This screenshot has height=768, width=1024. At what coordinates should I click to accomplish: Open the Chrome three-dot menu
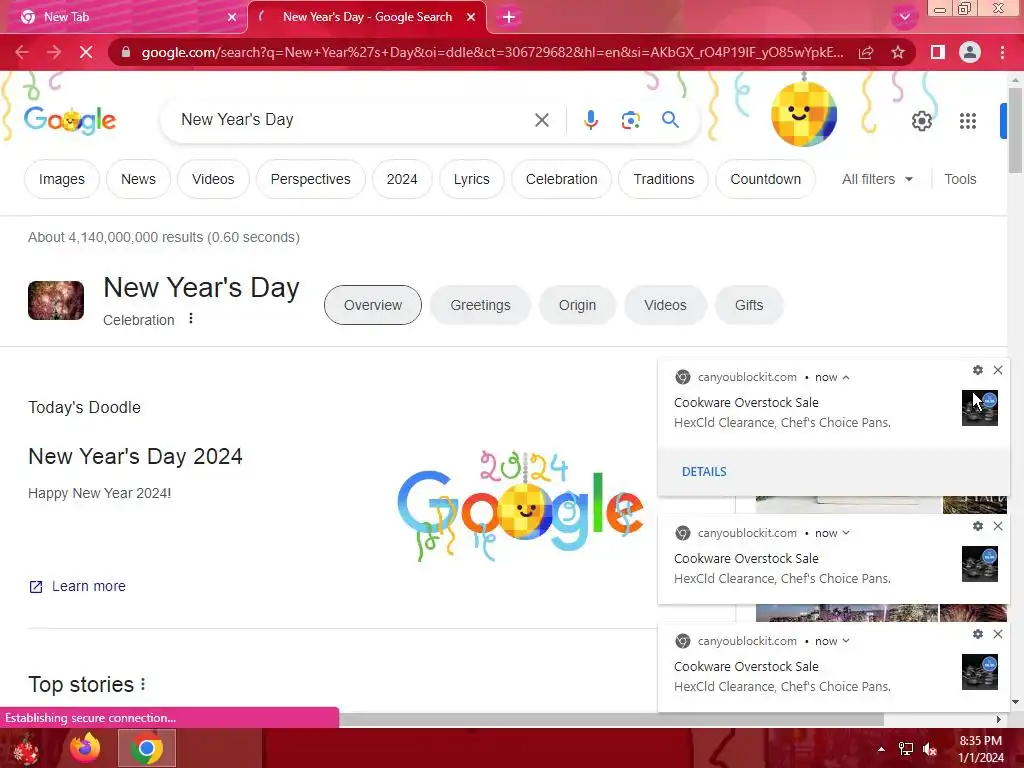click(x=1002, y=52)
